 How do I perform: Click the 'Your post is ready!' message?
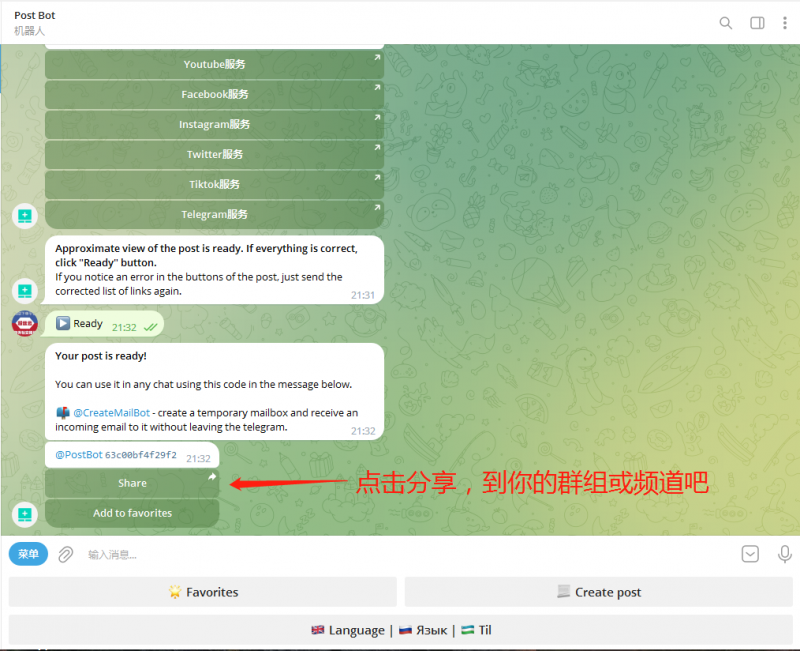pos(214,391)
